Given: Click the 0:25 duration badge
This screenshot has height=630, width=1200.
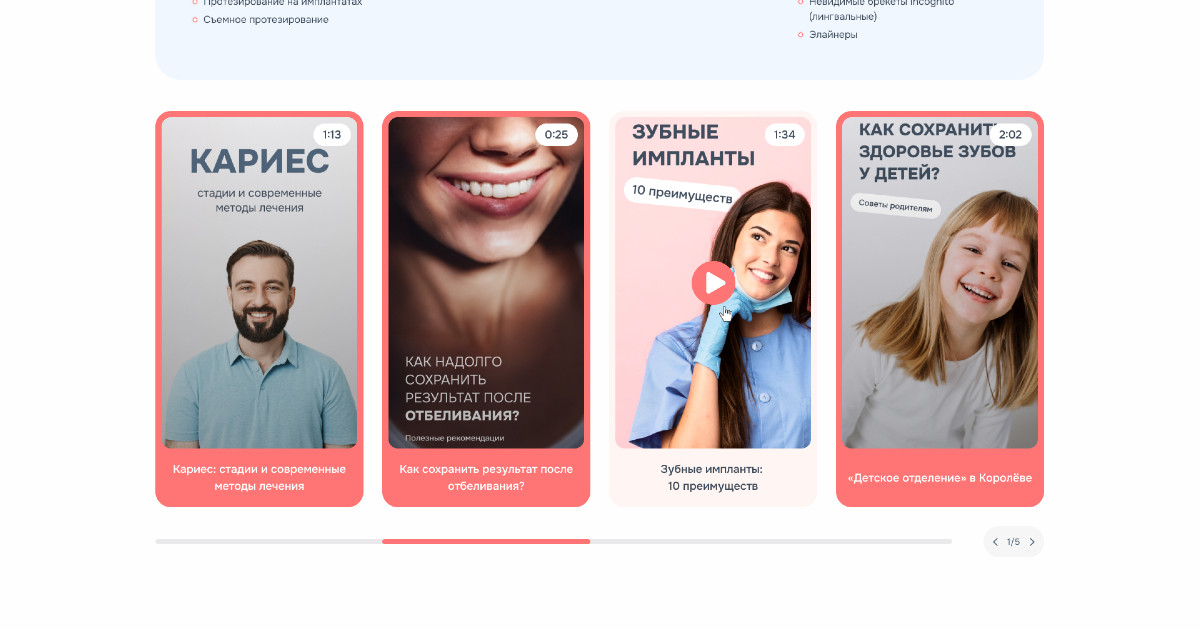Looking at the screenshot, I should 556,135.
